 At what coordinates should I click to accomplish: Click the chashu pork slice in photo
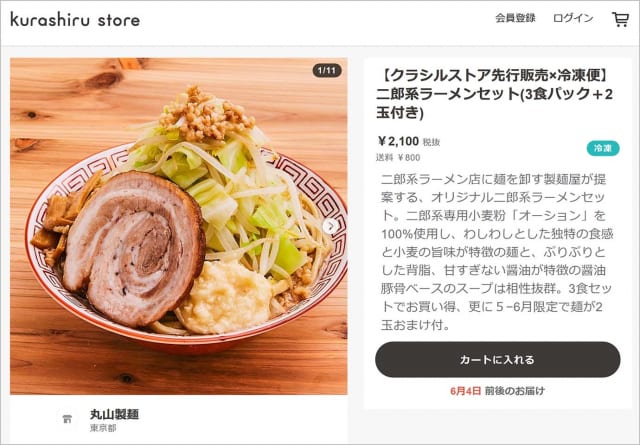tap(134, 247)
